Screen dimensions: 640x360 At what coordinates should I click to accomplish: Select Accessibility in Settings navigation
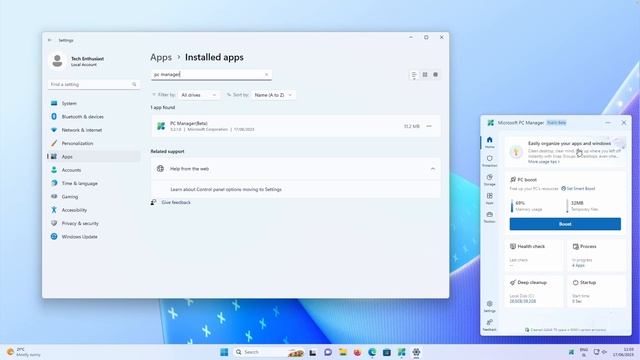pyautogui.click(x=94, y=210)
